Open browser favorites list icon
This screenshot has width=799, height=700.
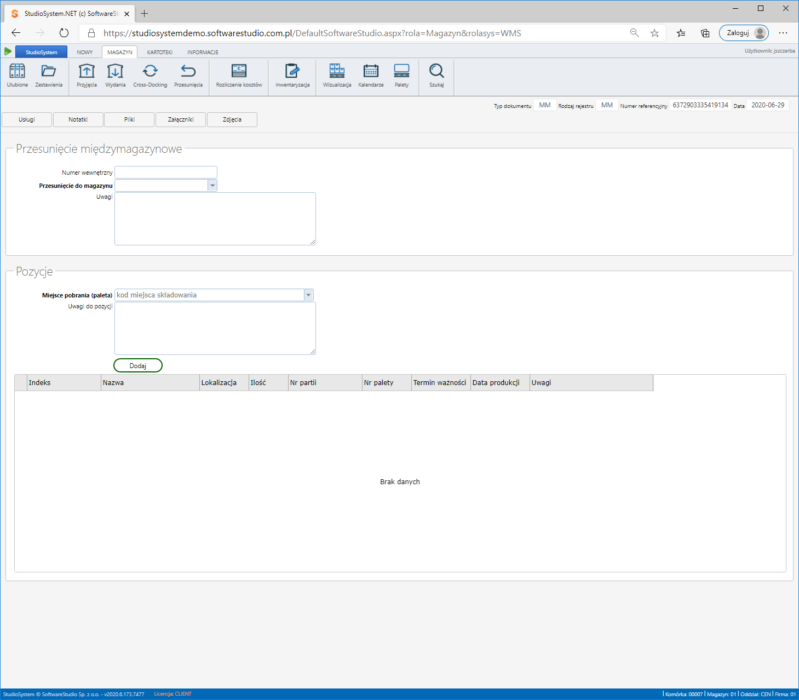click(681, 33)
